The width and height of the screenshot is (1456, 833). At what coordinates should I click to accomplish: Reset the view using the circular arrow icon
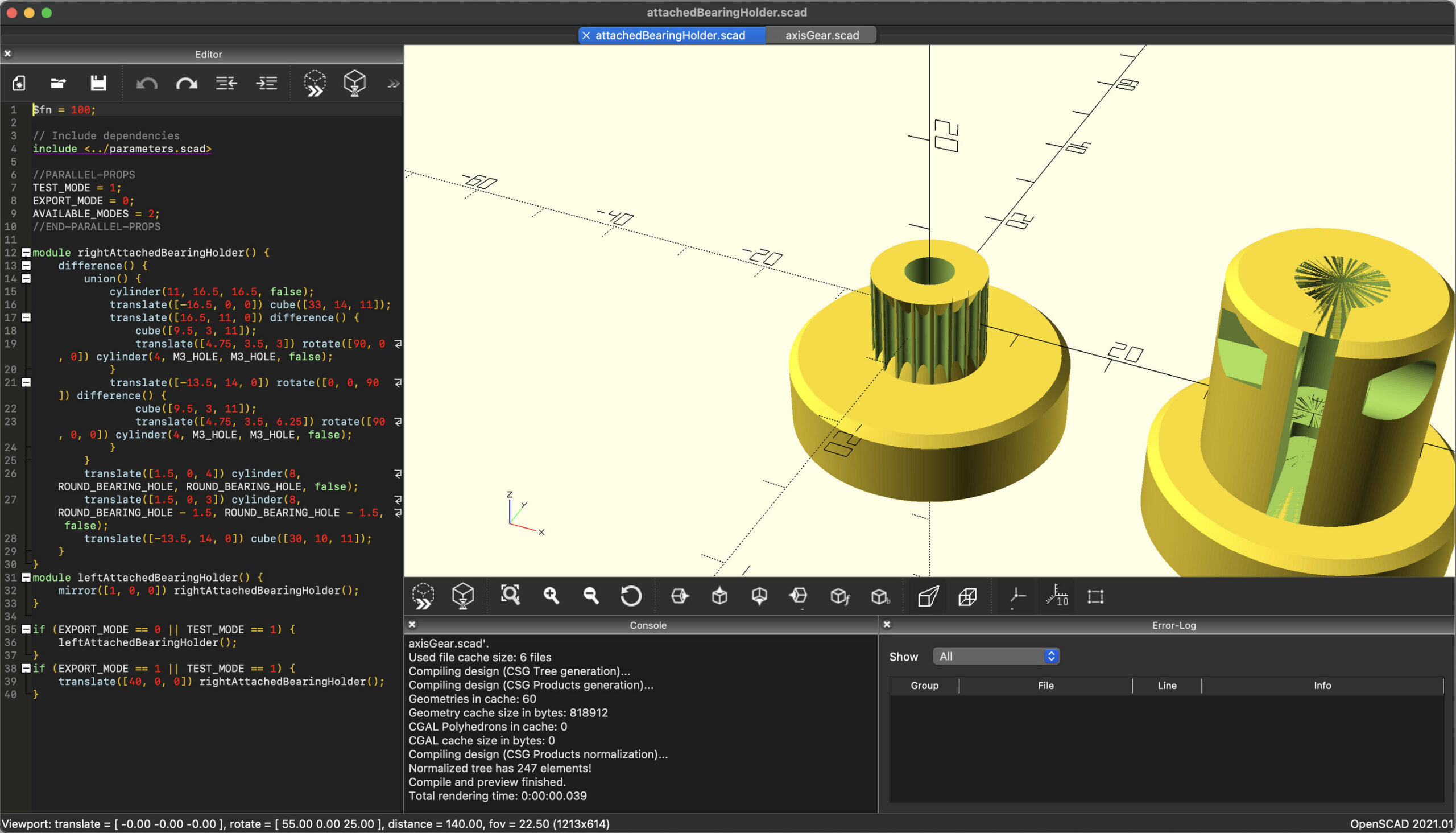[631, 596]
